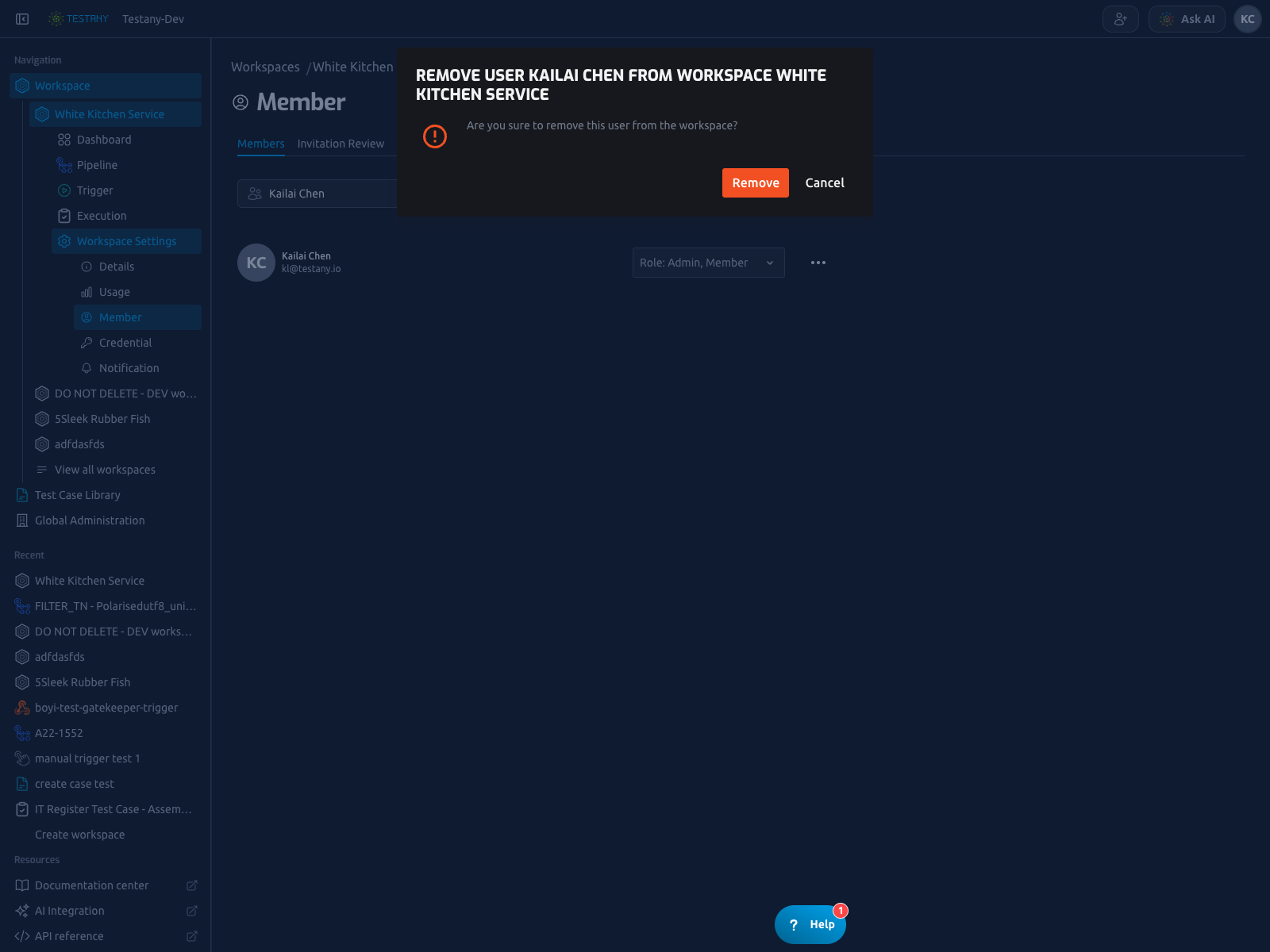Image resolution: width=1270 pixels, height=952 pixels.
Task: Open DO NOT DELETE - DEV workspace in navigation
Action: click(115, 393)
